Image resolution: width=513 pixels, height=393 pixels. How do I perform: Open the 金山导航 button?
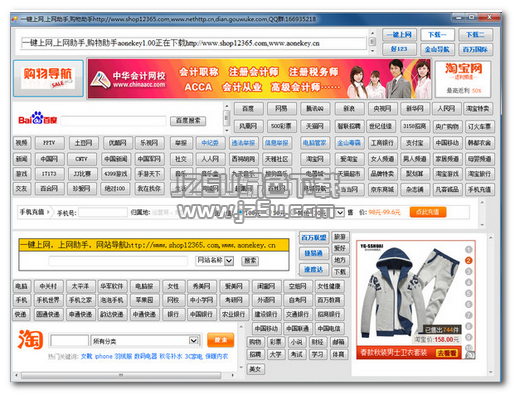pos(437,49)
